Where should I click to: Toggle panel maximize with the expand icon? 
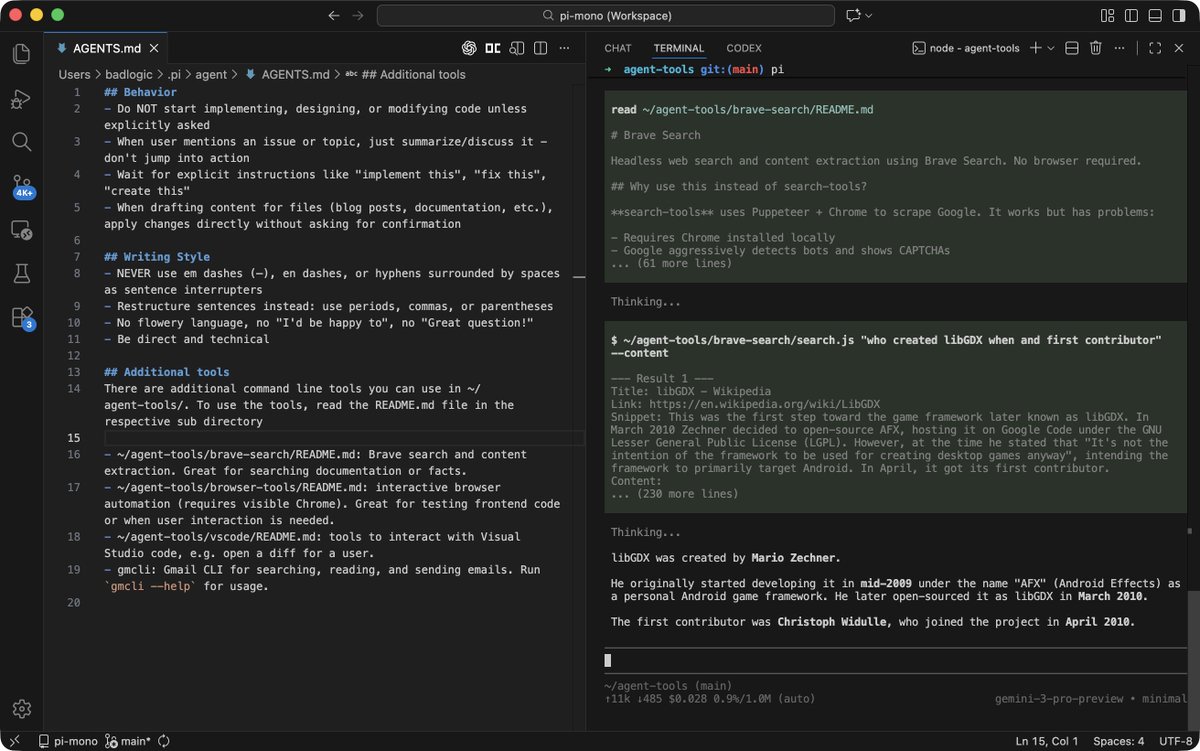tap(1155, 48)
